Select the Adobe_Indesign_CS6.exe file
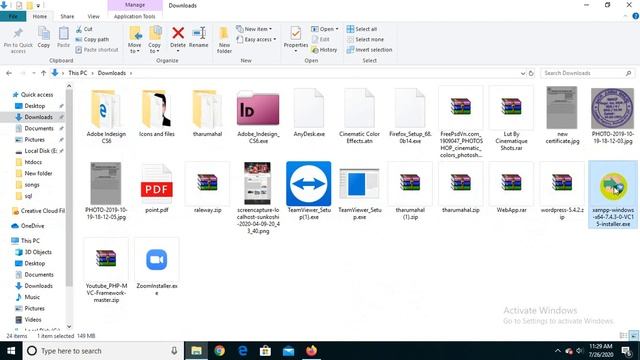 pos(258,116)
